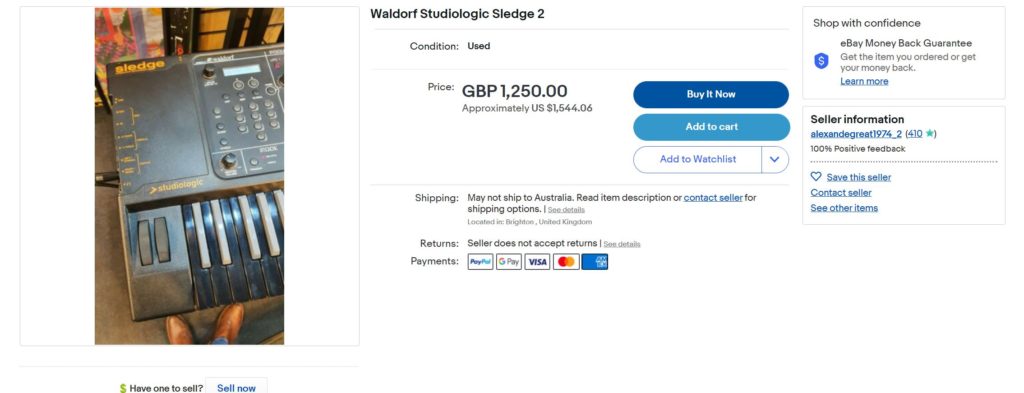
Task: Open the Sell now button
Action: pyautogui.click(x=236, y=388)
